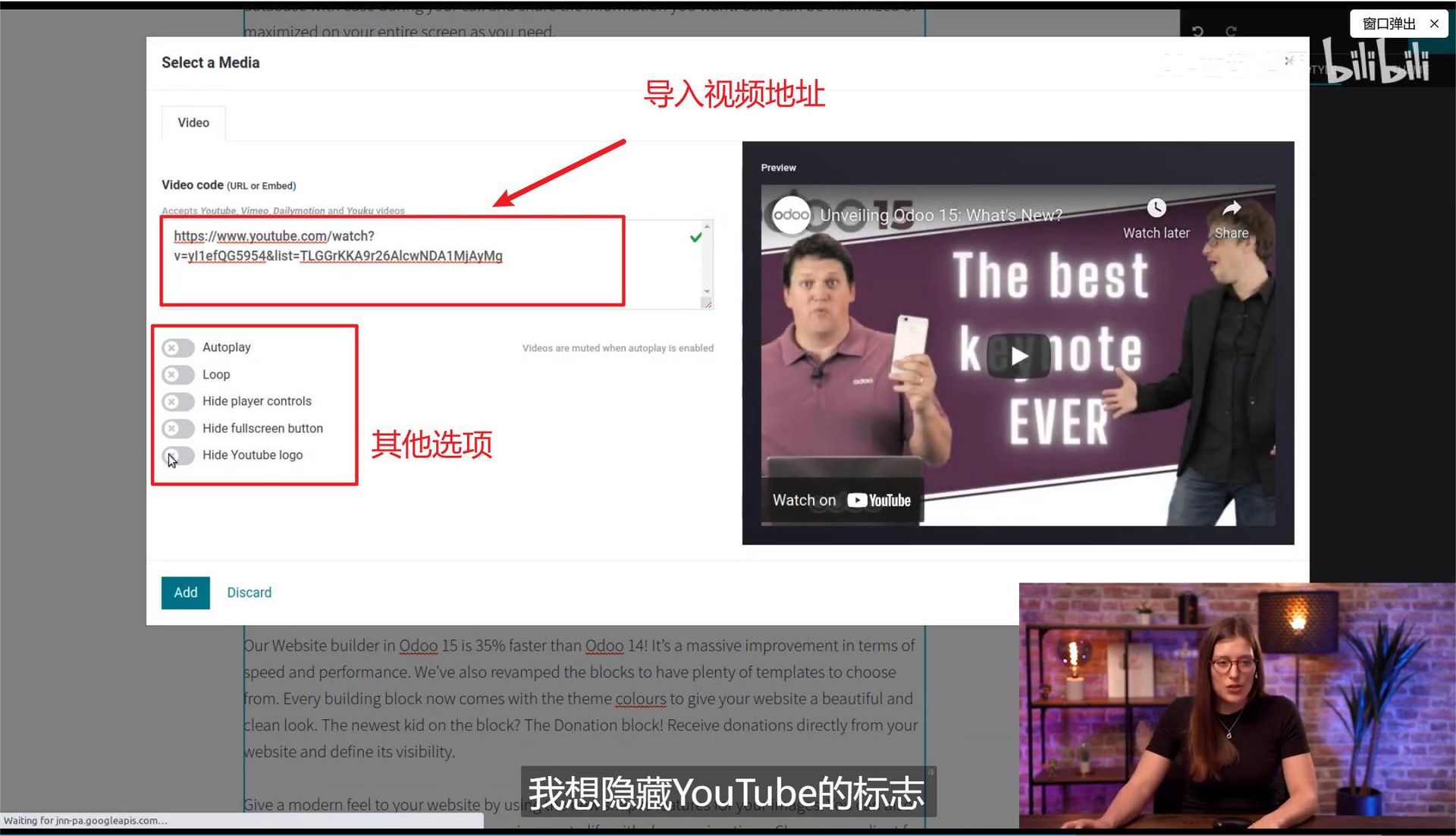Close the Select a Media dialog
This screenshot has height=836, width=1456.
pos(1289,61)
